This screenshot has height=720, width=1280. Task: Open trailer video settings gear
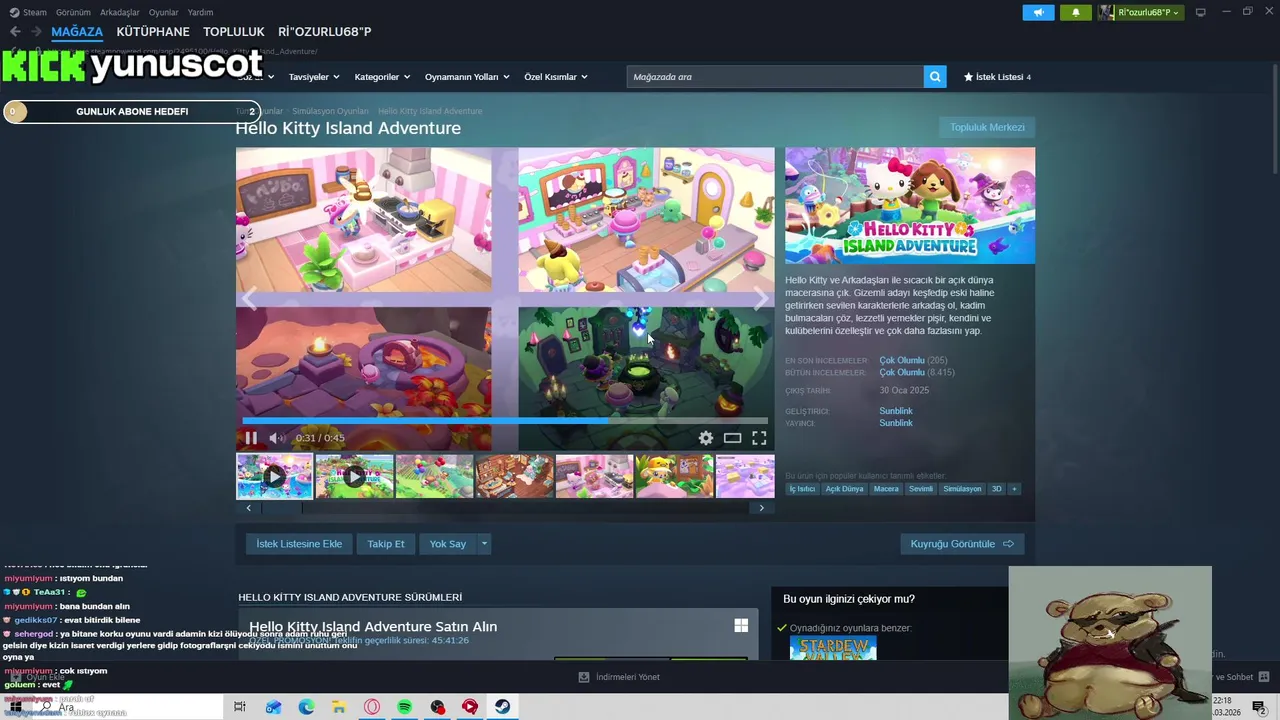click(706, 438)
